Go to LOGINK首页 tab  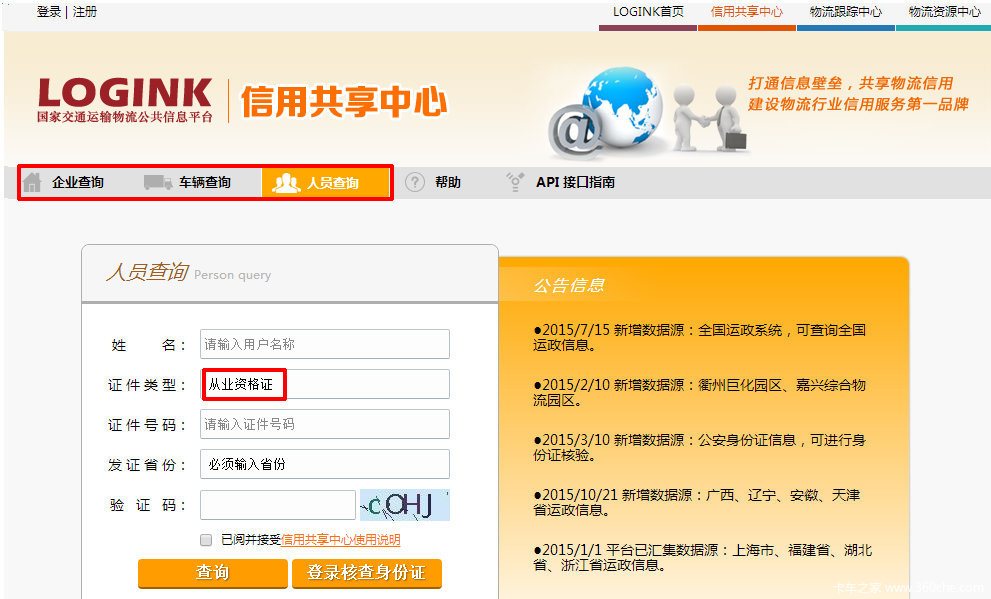648,12
